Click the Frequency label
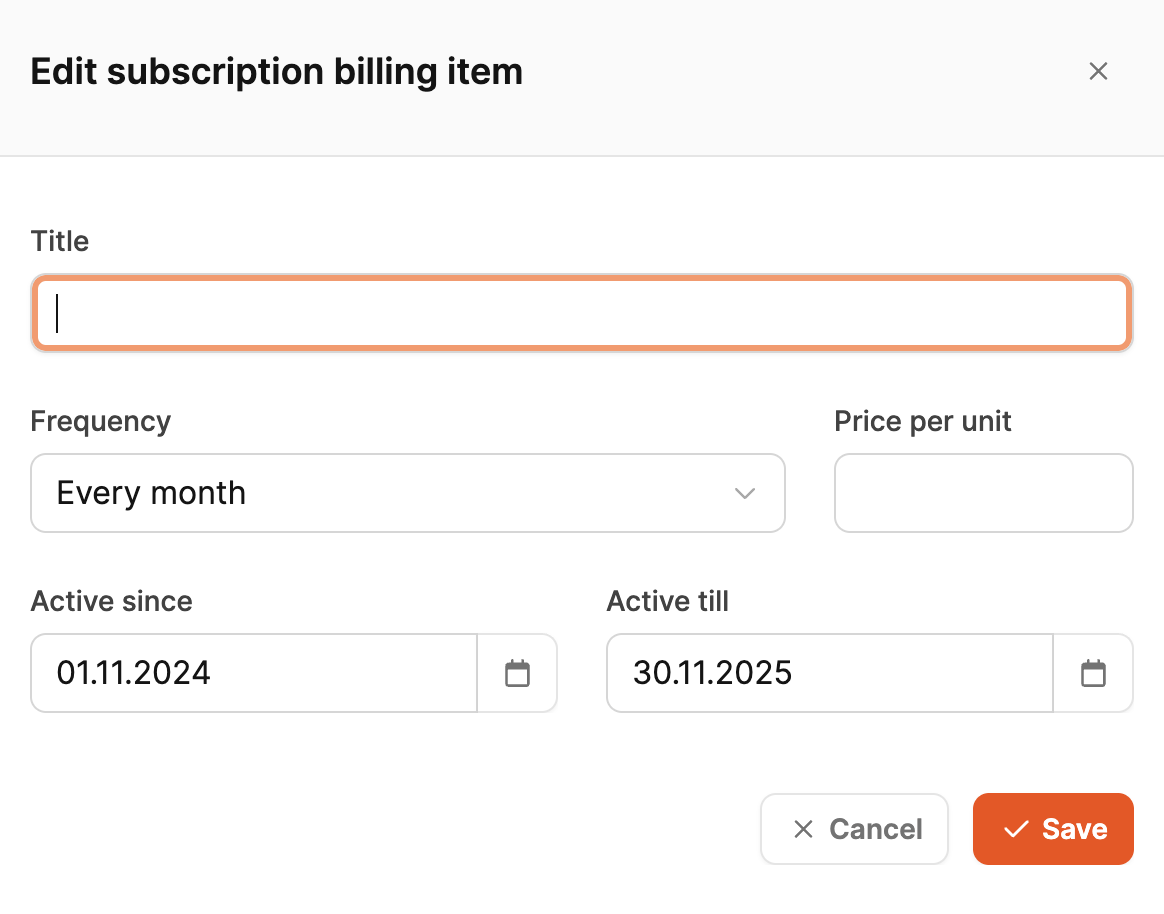The width and height of the screenshot is (1164, 914). [101, 421]
